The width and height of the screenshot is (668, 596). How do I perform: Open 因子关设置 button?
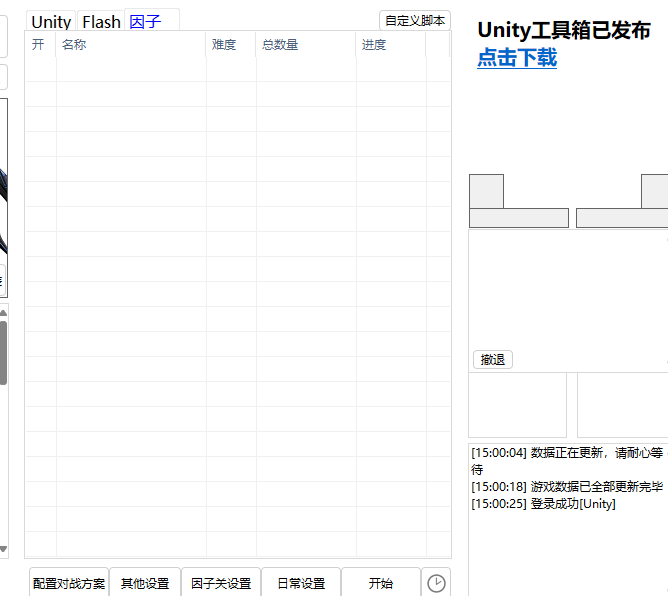click(221, 583)
